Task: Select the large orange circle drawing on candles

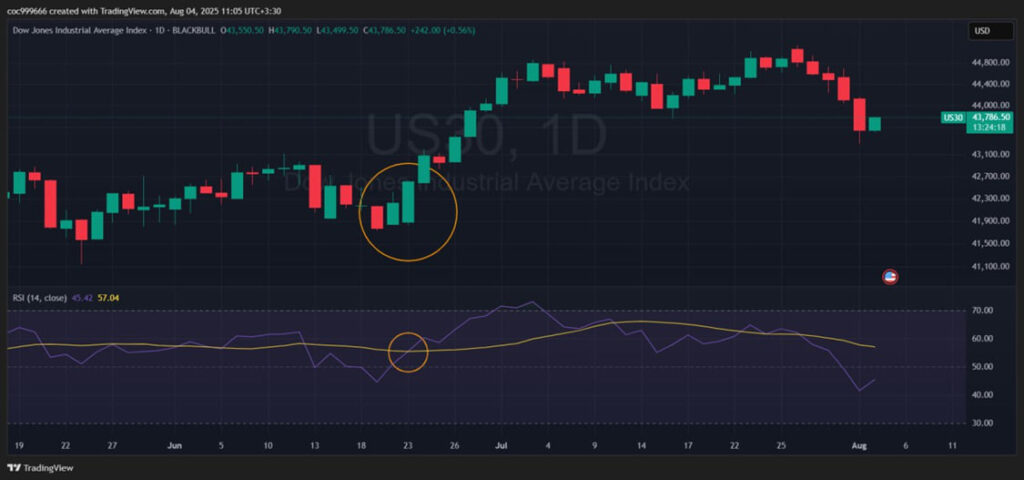Action: click(408, 212)
